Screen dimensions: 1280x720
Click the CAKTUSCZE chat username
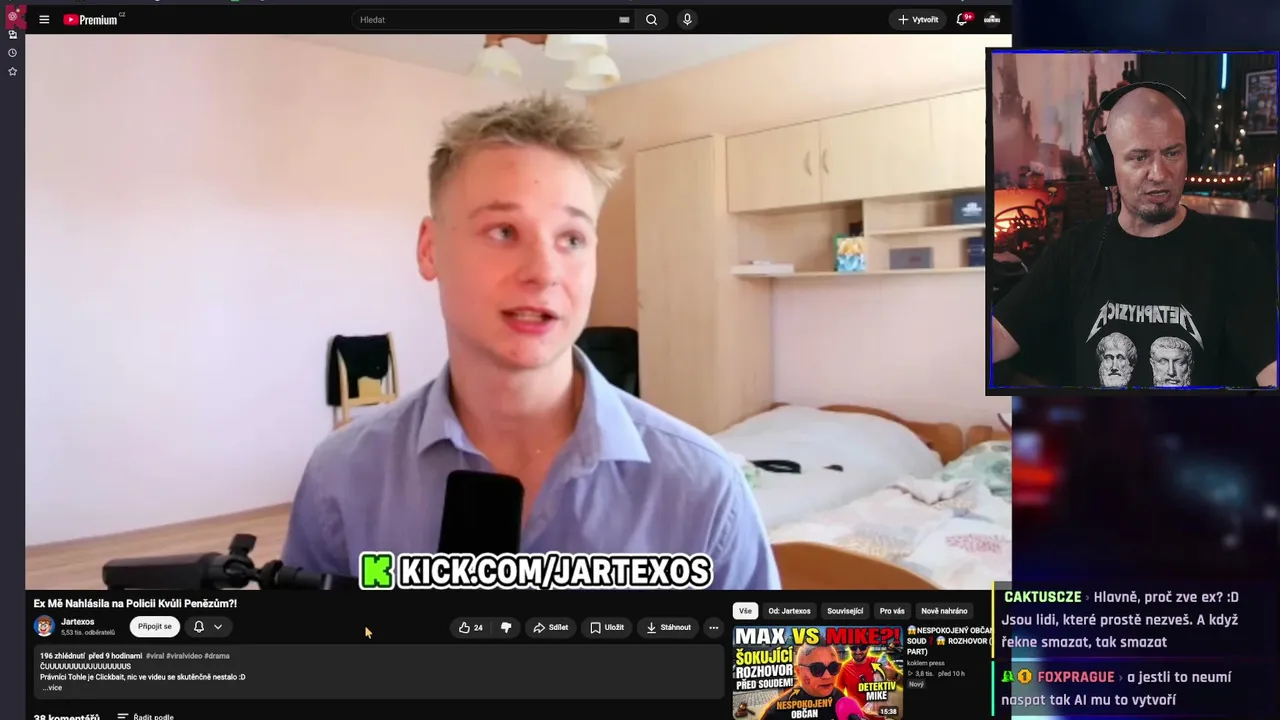(x=1042, y=597)
